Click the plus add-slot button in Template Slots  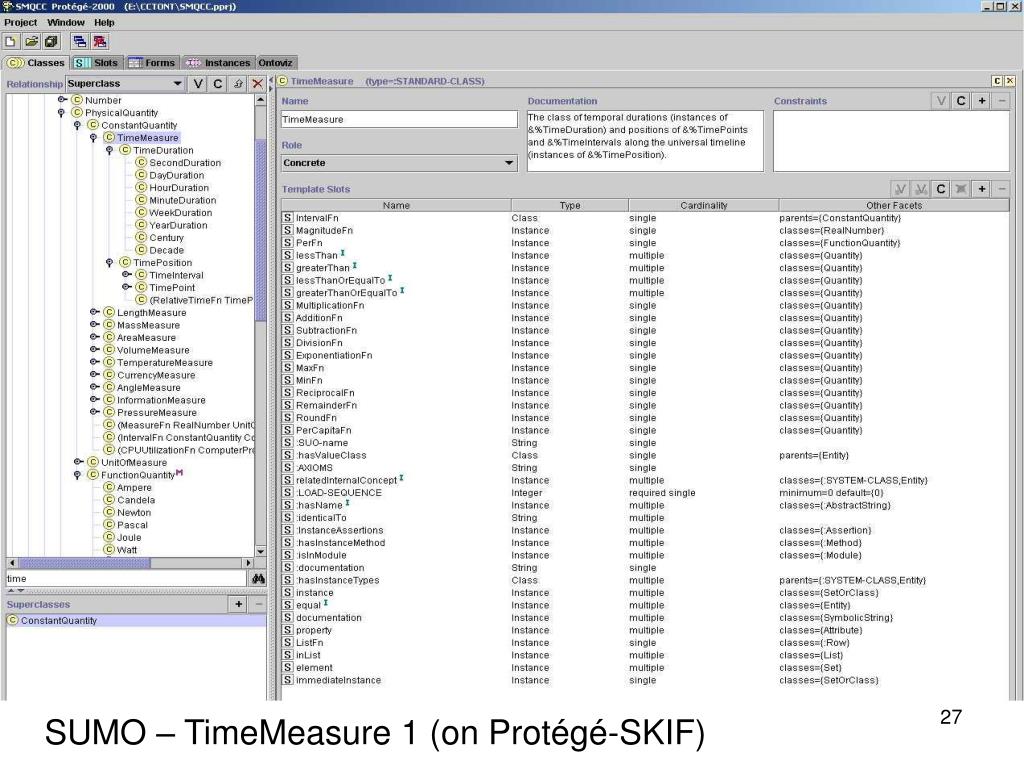coord(982,189)
